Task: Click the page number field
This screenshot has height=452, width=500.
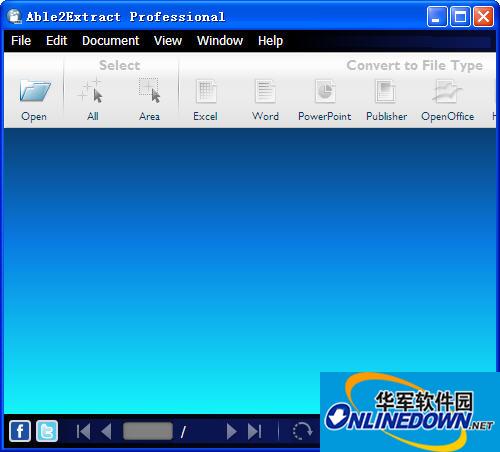Action: coord(148,431)
